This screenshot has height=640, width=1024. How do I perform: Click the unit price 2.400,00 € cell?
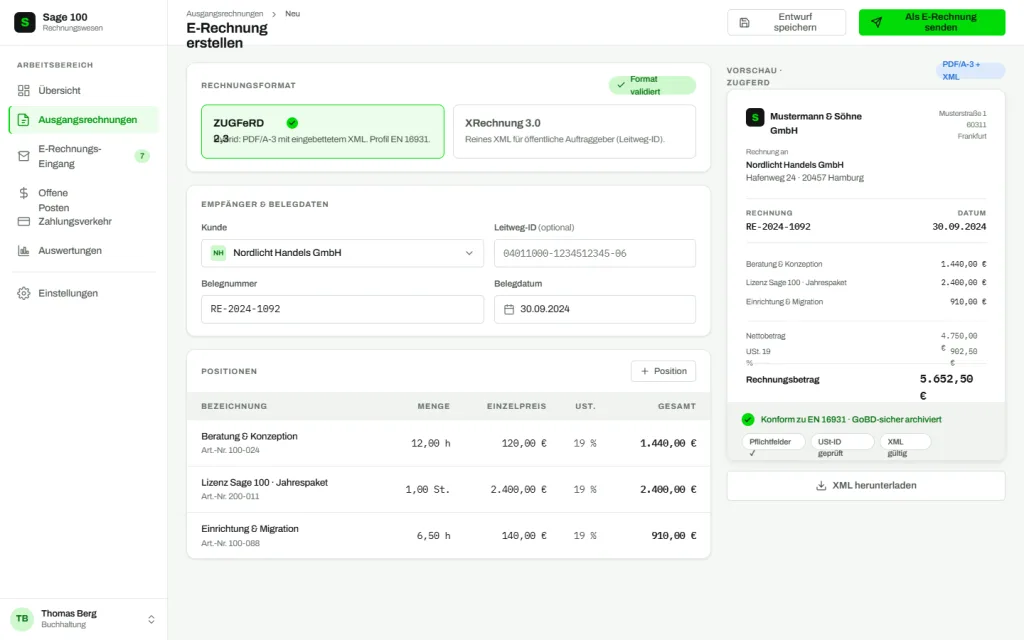tap(519, 490)
